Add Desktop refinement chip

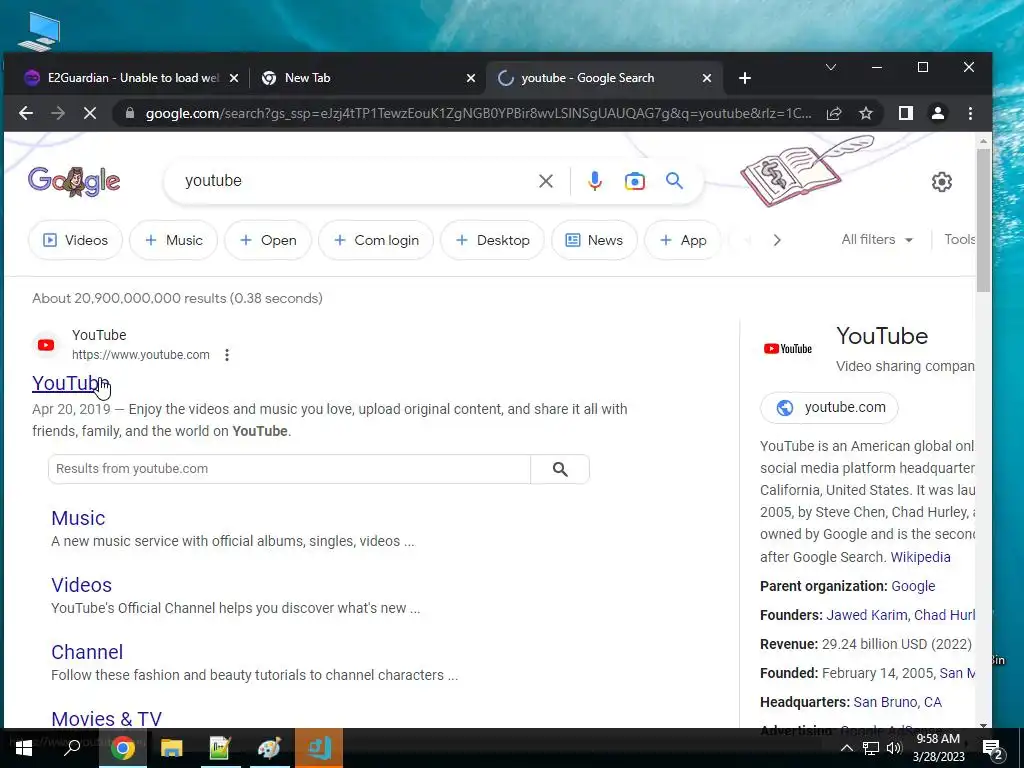(492, 240)
